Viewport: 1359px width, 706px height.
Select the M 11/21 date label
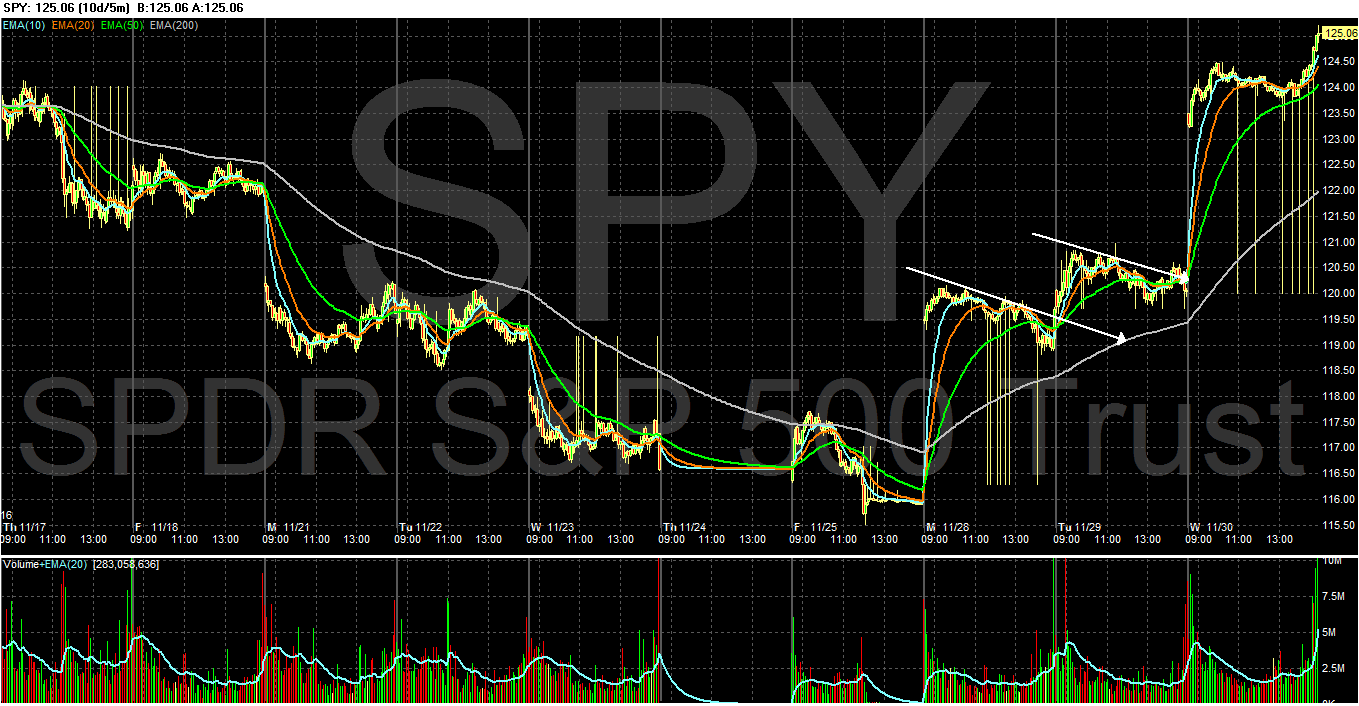[288, 526]
